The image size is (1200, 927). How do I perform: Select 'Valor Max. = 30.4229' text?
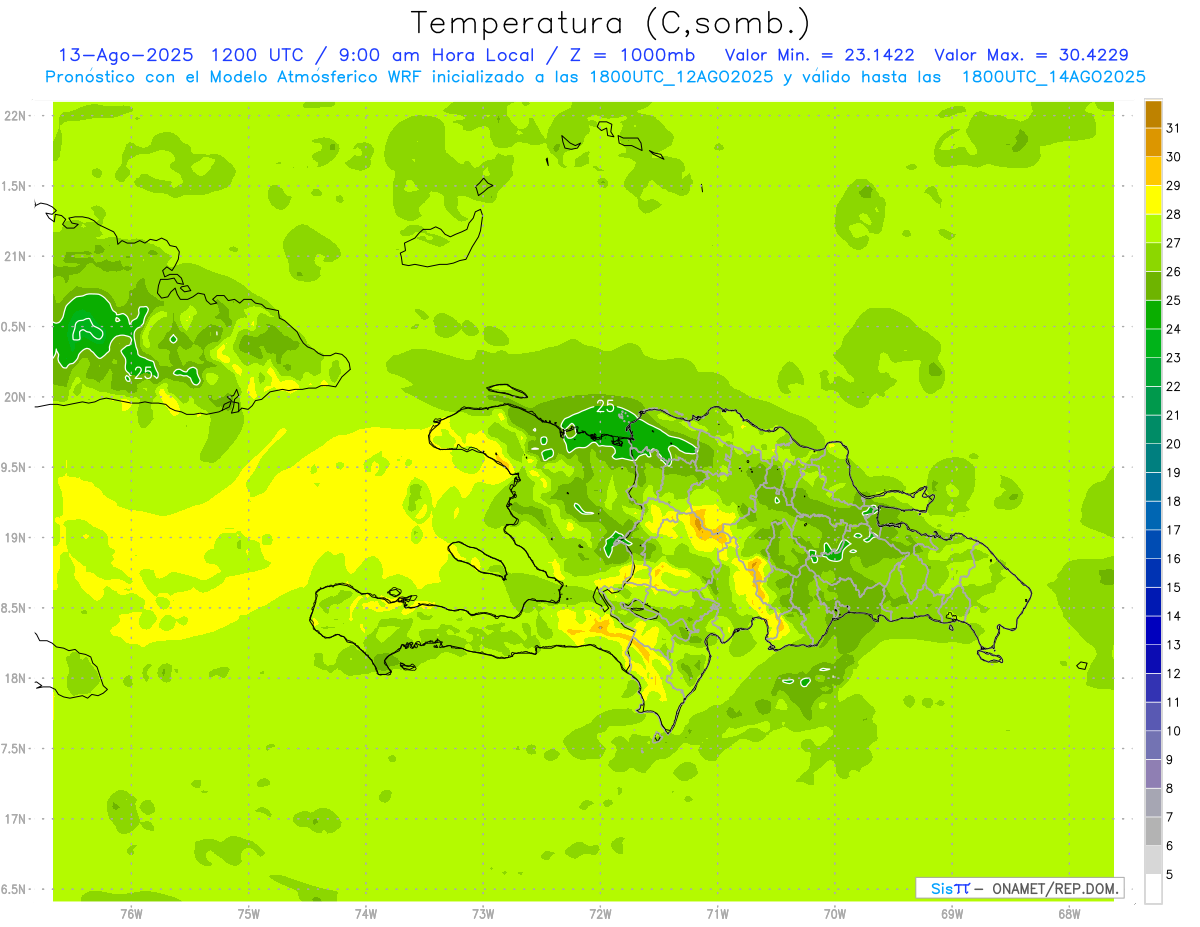pyautogui.click(x=1031, y=55)
